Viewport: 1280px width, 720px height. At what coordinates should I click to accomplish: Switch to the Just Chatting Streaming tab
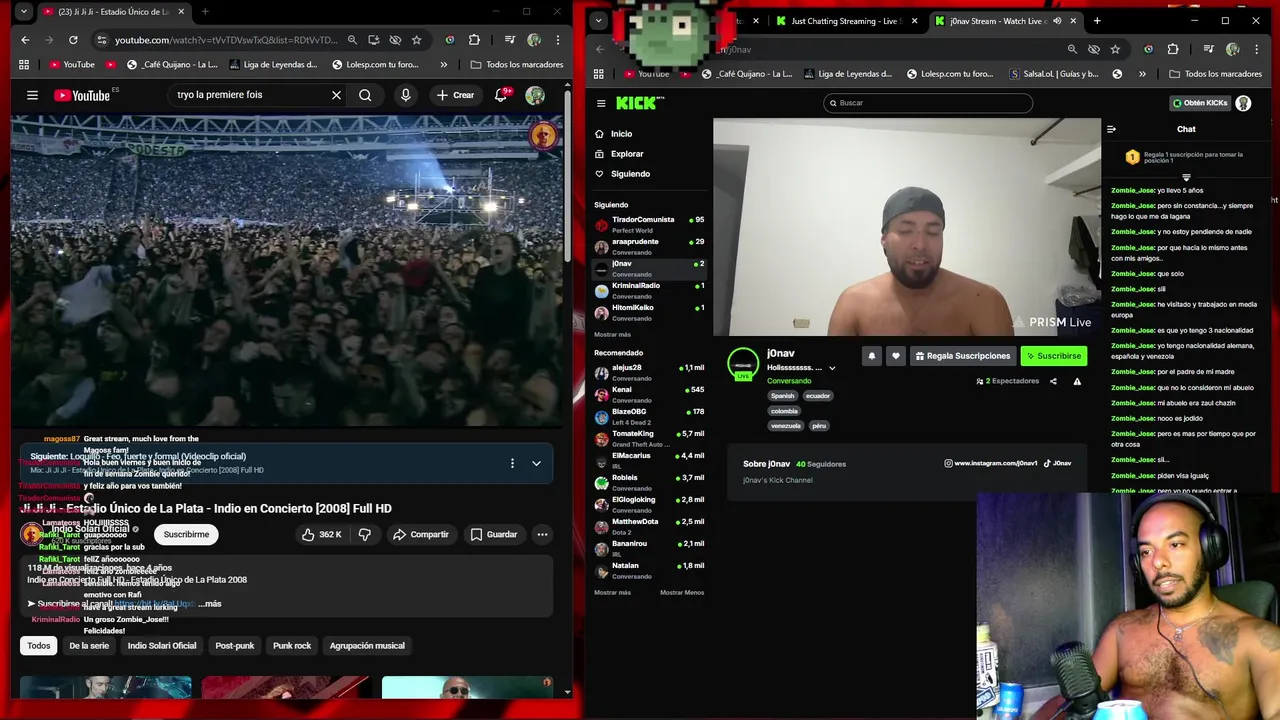(x=846, y=21)
